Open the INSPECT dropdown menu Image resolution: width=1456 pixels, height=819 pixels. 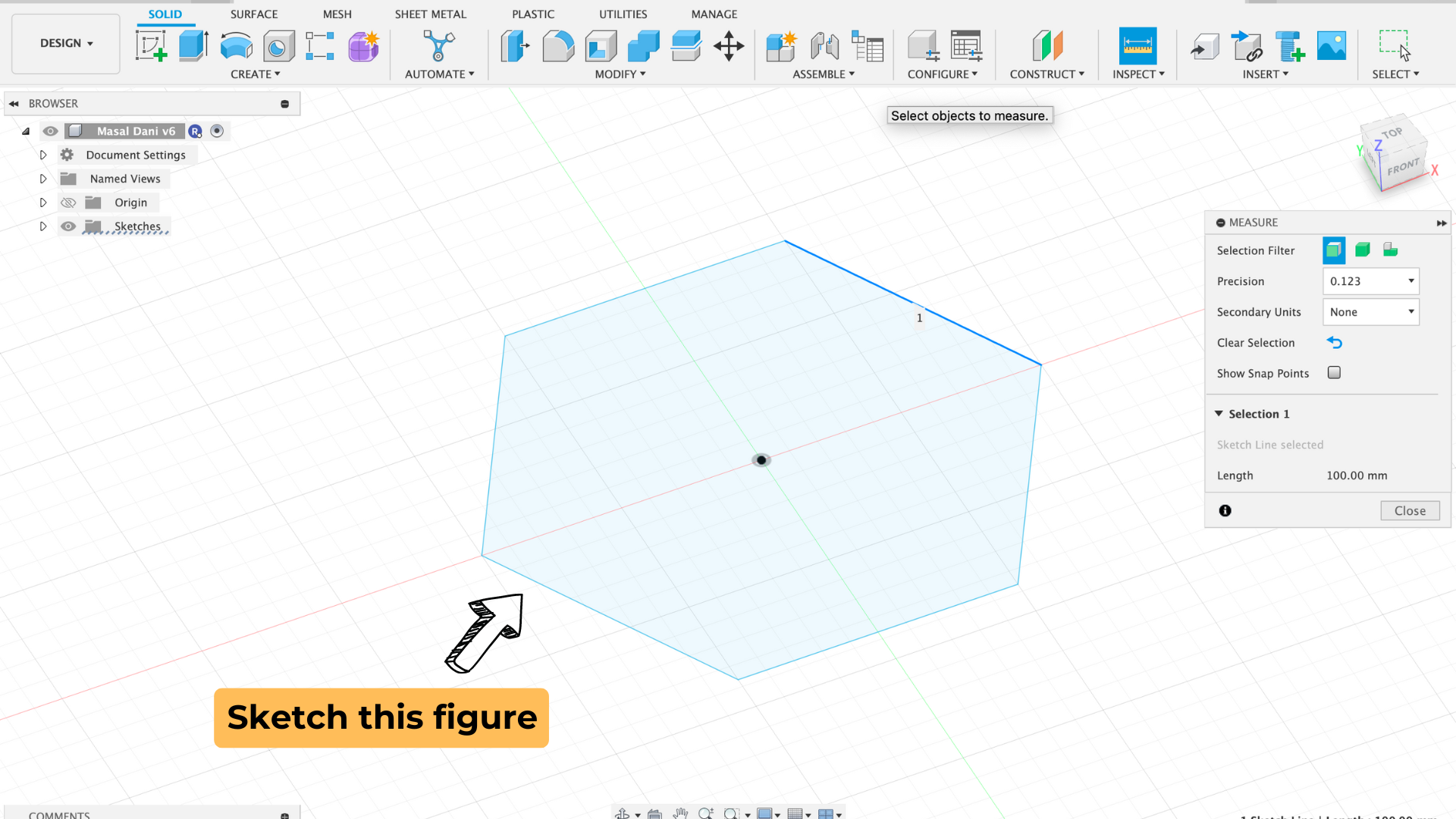coord(1138,74)
